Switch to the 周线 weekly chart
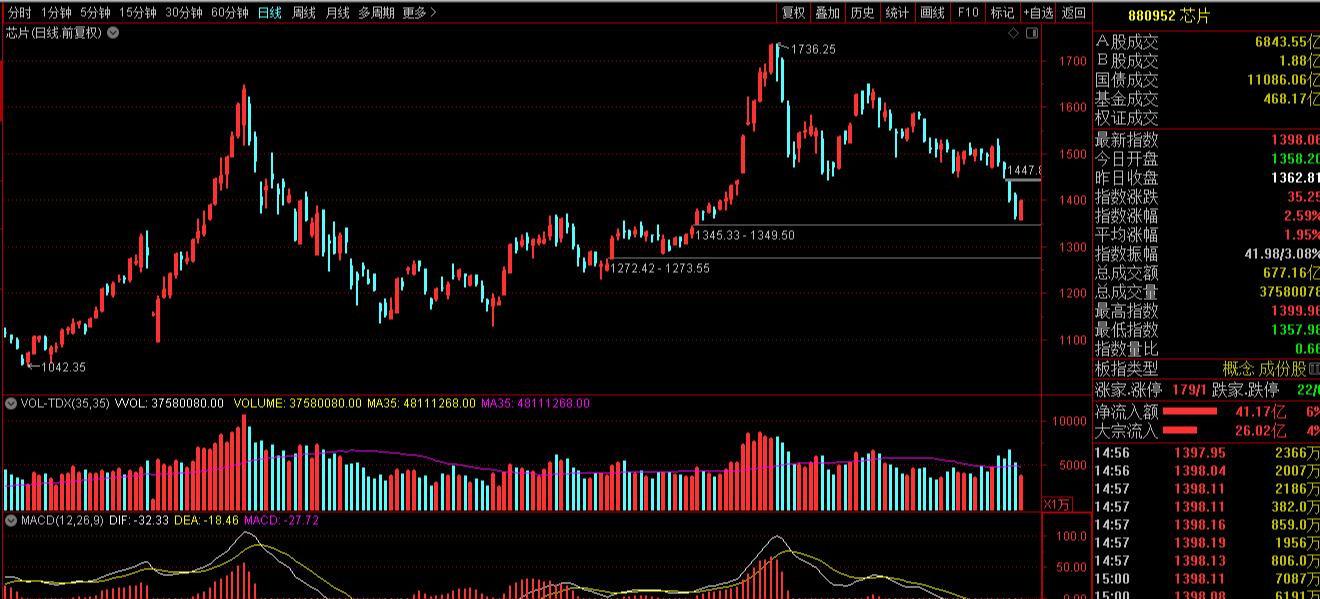The width and height of the screenshot is (1320, 599). pos(304,13)
